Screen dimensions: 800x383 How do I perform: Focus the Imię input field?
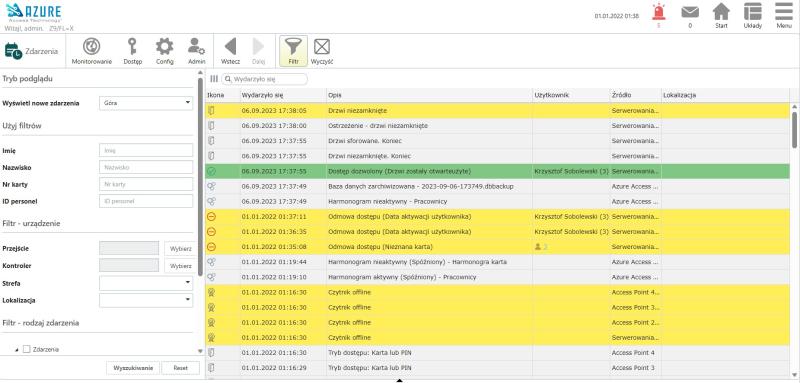pos(146,150)
